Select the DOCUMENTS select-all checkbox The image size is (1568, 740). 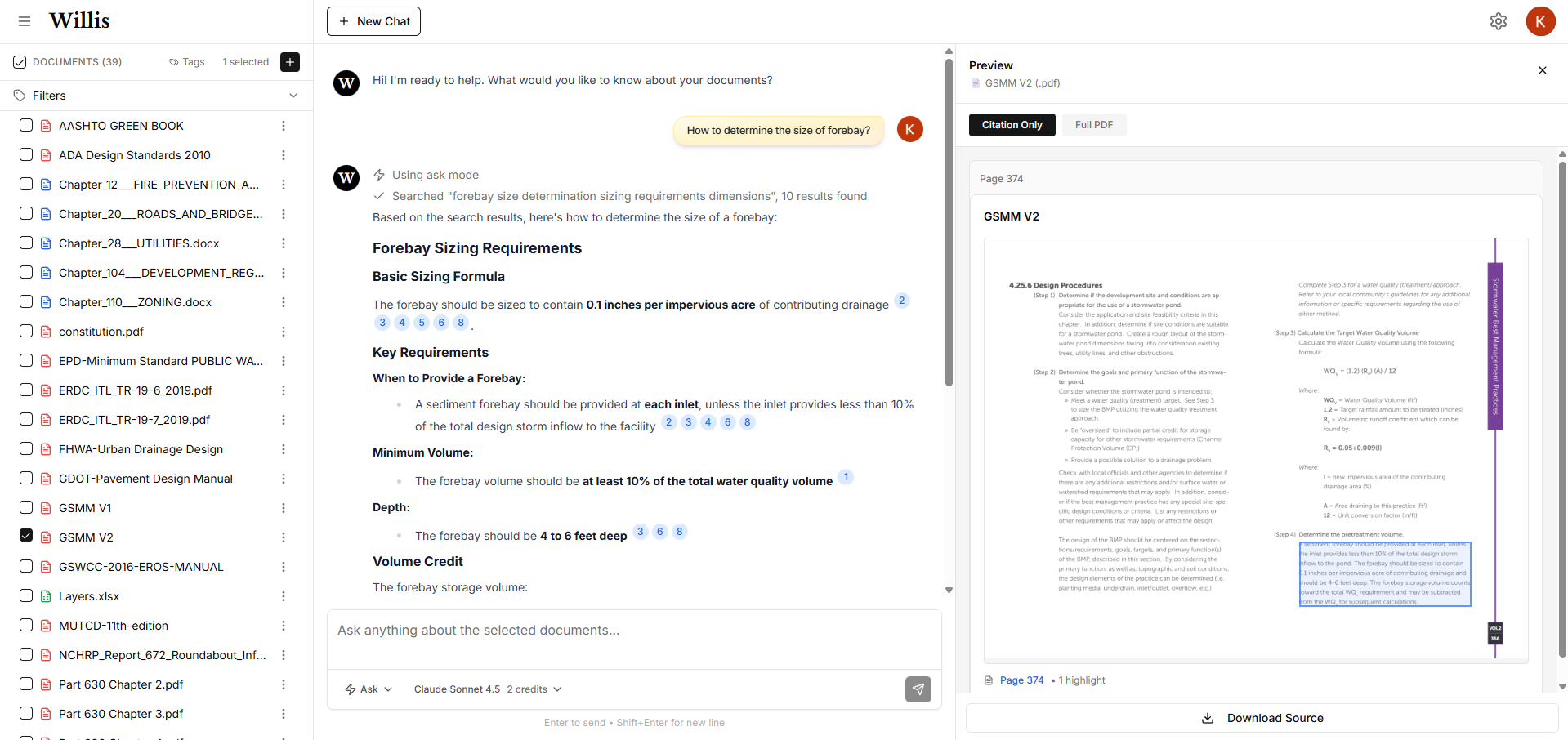tap(18, 61)
